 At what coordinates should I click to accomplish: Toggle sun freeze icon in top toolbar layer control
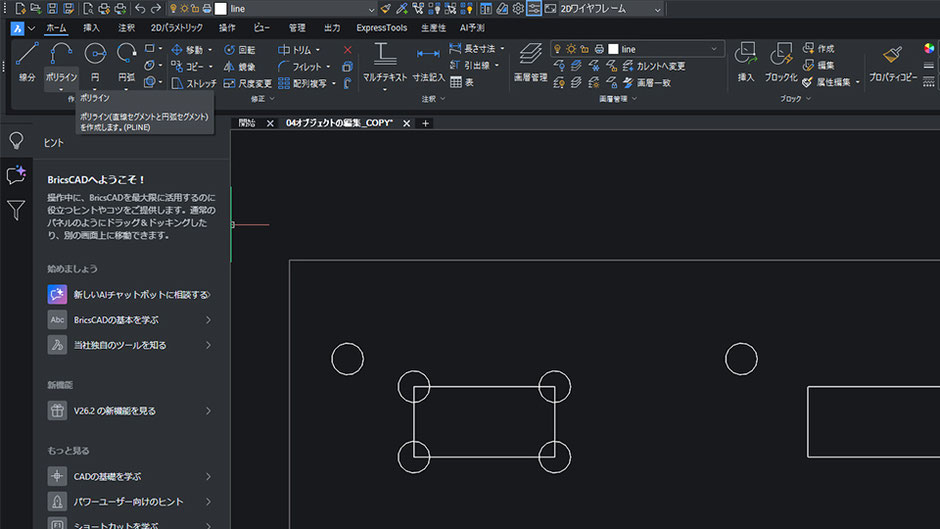pyautogui.click(x=184, y=8)
